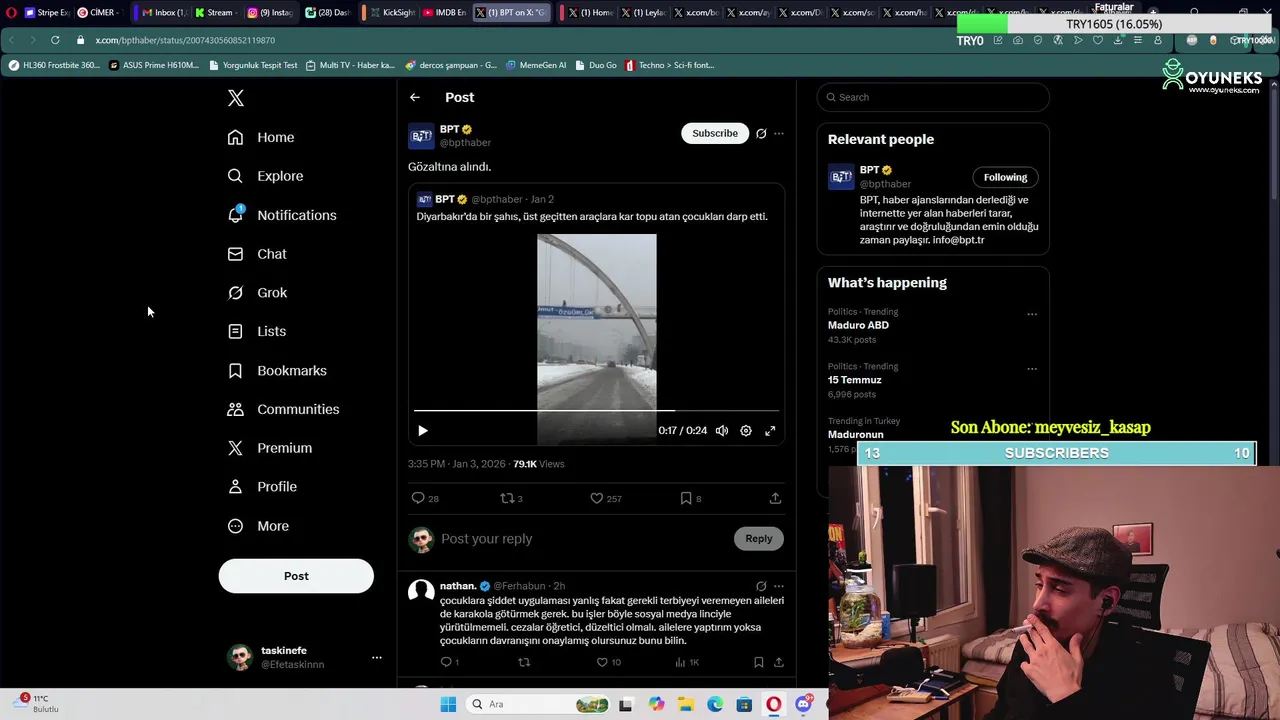Click the Grok icon on nathan.'s reply
The image size is (1280, 720).
(761, 586)
